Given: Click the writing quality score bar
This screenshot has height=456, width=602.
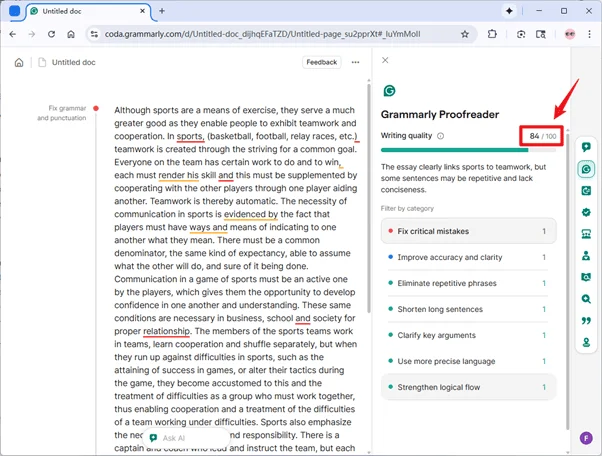Looking at the screenshot, I should point(468,150).
